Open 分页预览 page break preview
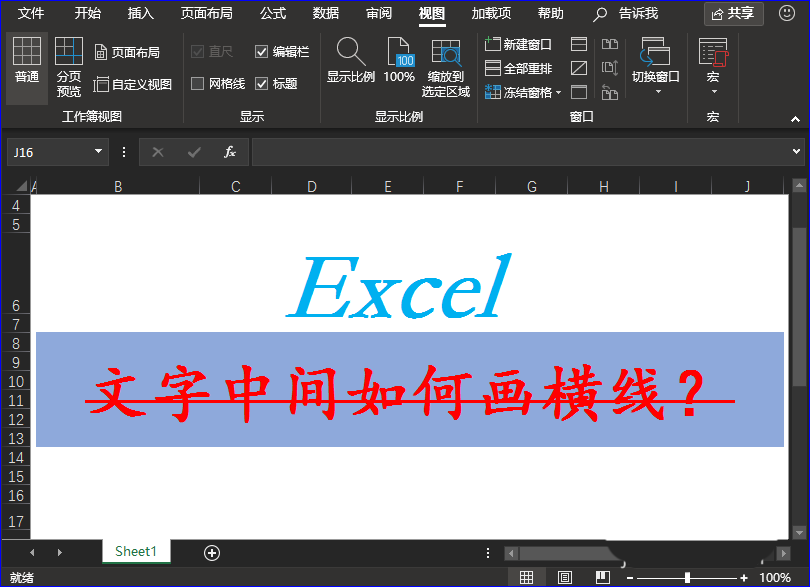 [x=69, y=67]
